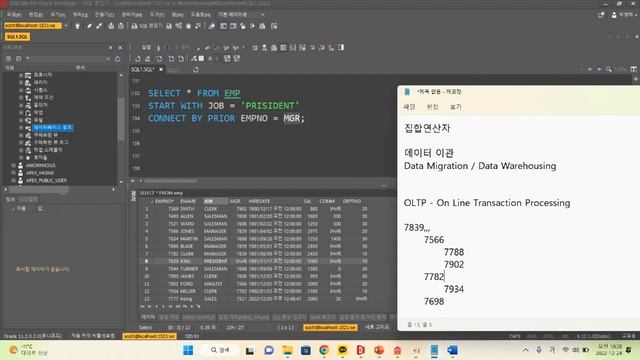
Task: Click the DEPTNO column header
Action: pos(351,201)
